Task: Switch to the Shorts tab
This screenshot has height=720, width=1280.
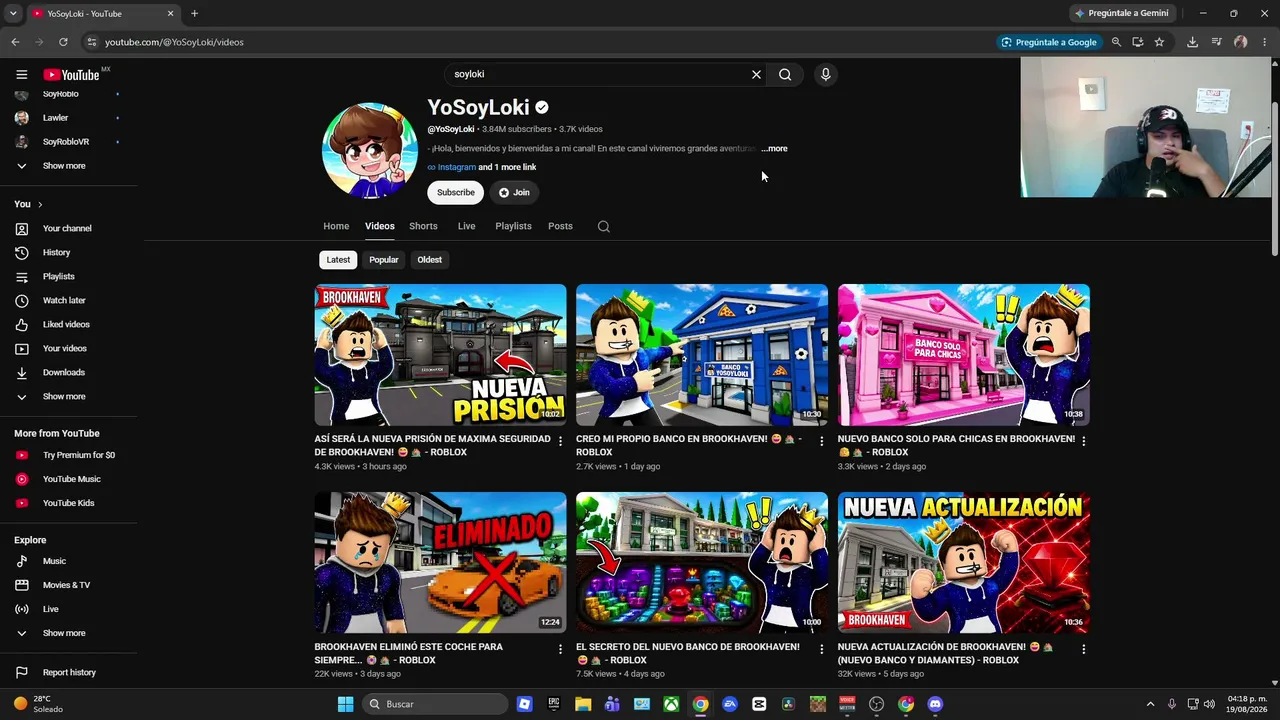Action: click(x=423, y=226)
